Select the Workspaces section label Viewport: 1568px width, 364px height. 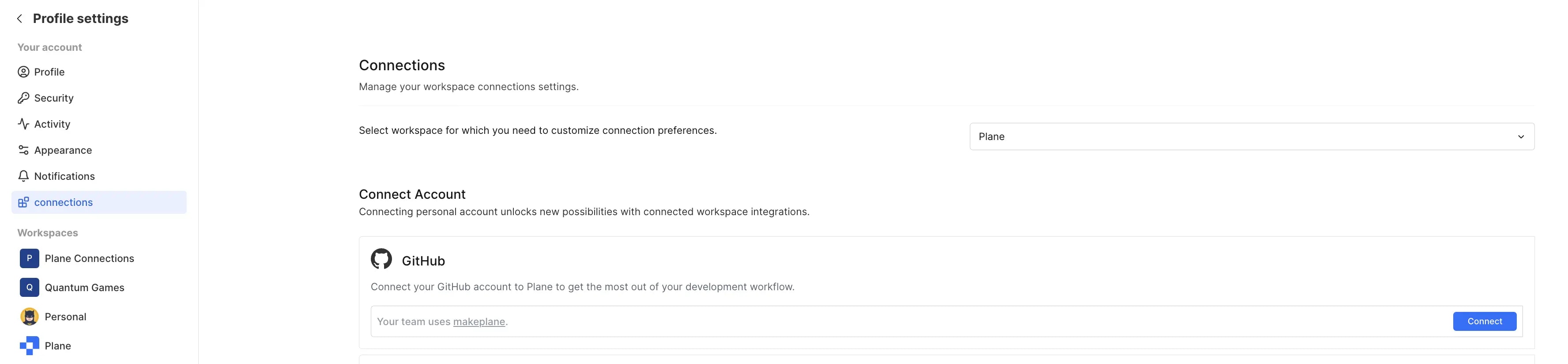48,232
